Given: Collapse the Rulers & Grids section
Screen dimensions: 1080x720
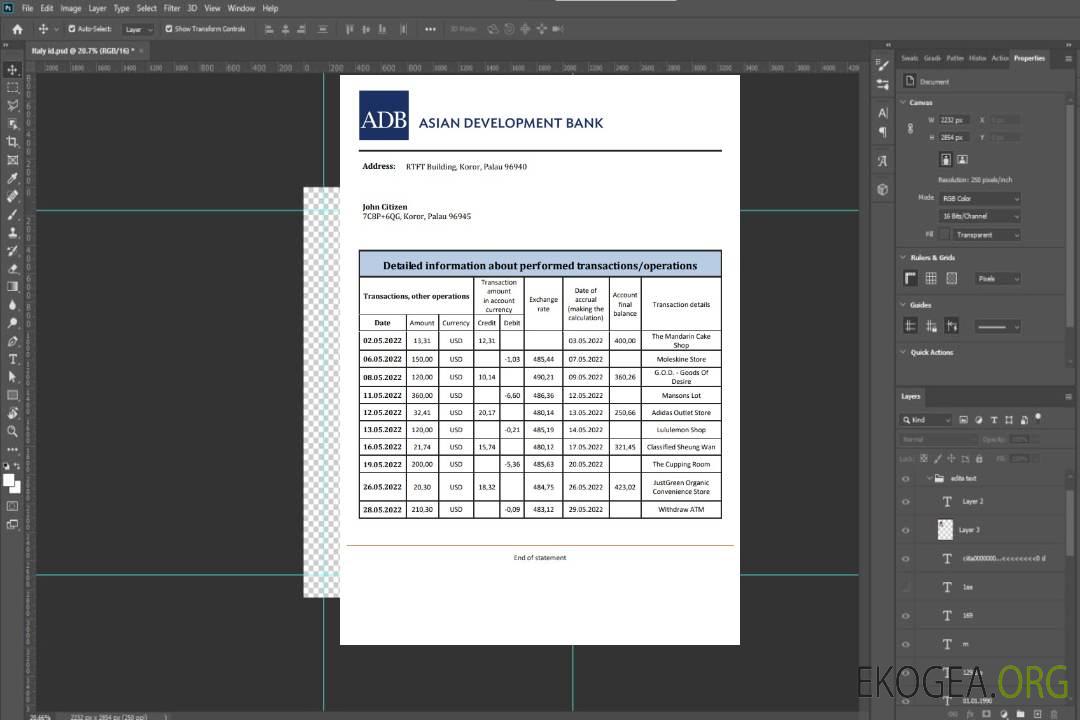Looking at the screenshot, I should [x=903, y=258].
